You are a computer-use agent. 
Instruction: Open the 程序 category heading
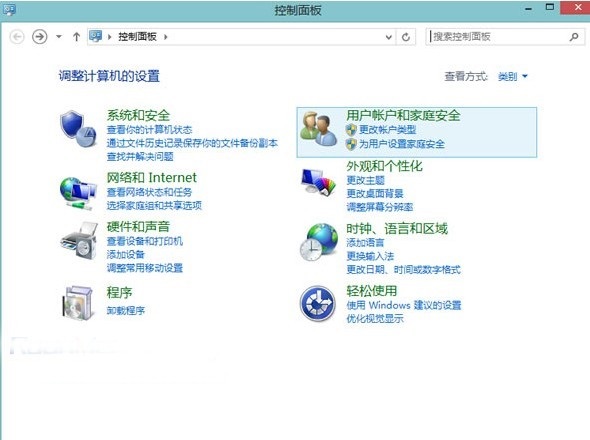tap(120, 292)
